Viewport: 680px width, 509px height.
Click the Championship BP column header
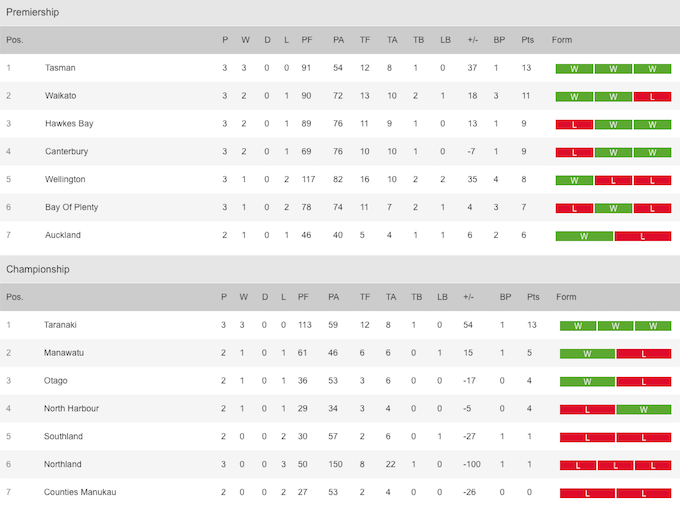pyautogui.click(x=505, y=297)
